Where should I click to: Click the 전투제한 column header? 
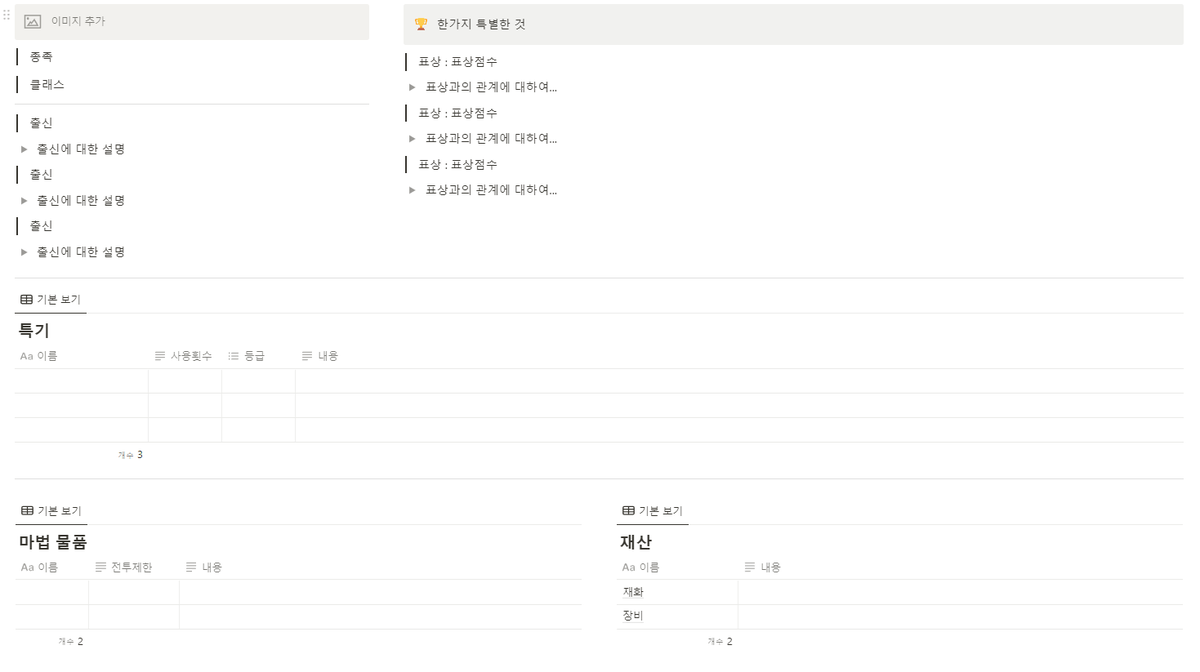point(134,567)
